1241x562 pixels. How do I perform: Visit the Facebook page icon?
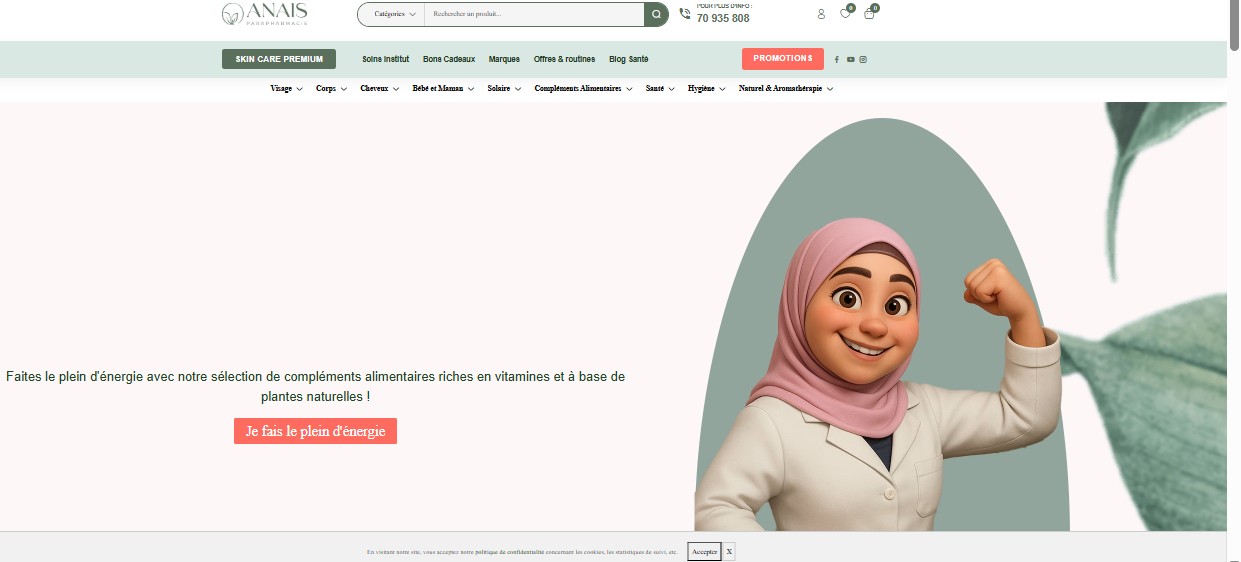[837, 60]
